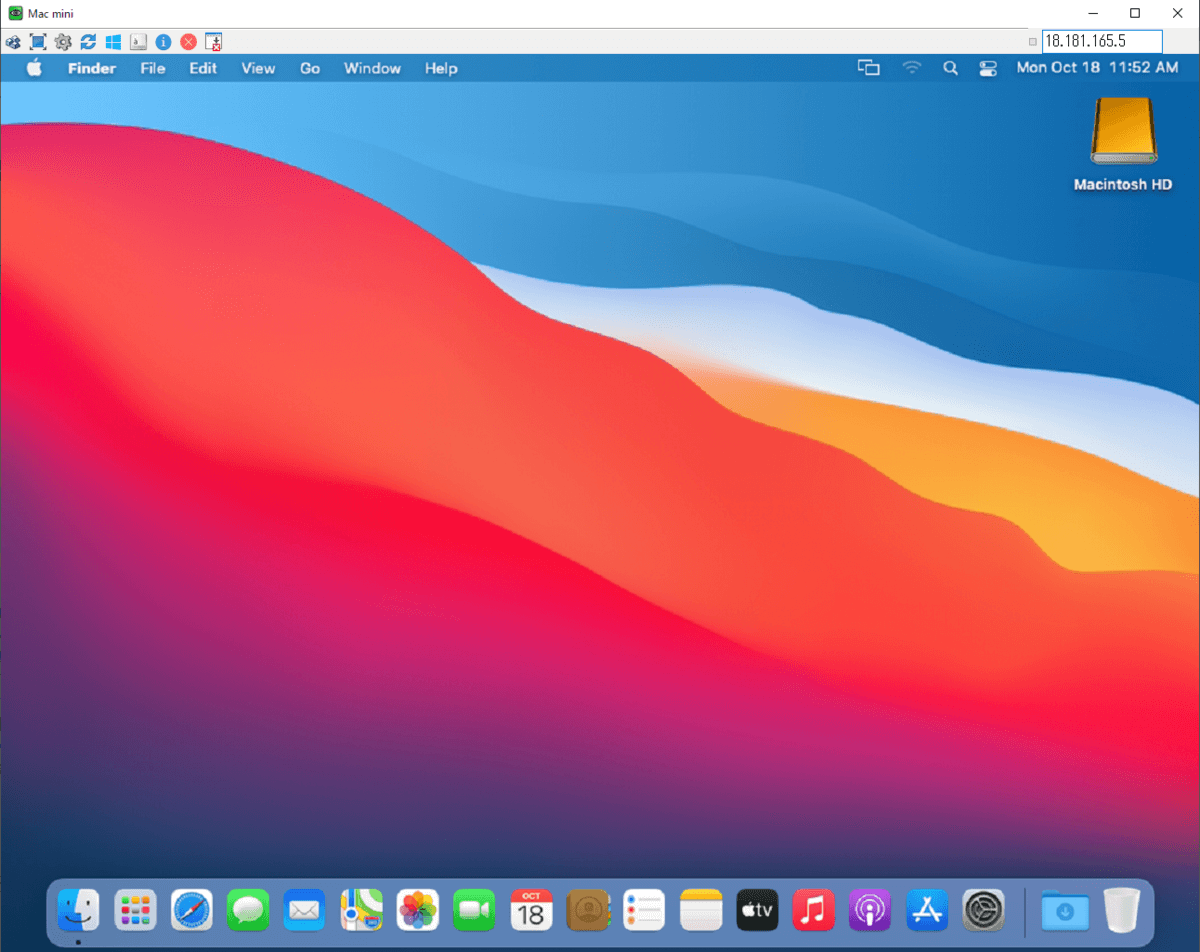This screenshot has height=952, width=1200.
Task: Open the Trash in the Dock
Action: [1121, 910]
